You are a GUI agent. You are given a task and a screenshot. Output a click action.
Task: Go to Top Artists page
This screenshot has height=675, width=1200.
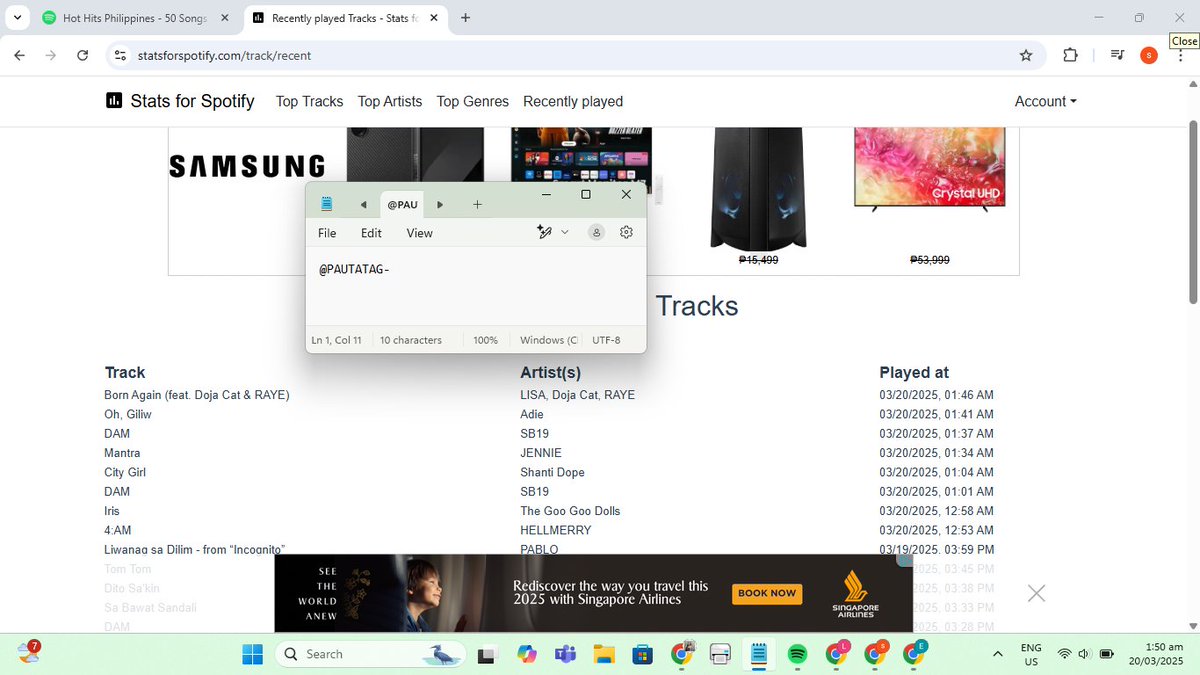[x=390, y=101]
